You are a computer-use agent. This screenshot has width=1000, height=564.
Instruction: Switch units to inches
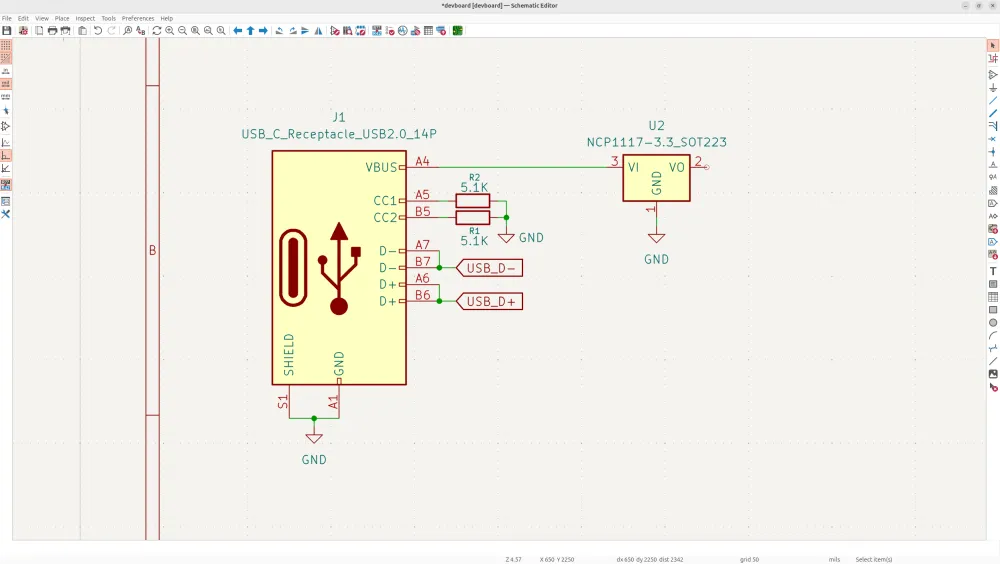click(6, 72)
